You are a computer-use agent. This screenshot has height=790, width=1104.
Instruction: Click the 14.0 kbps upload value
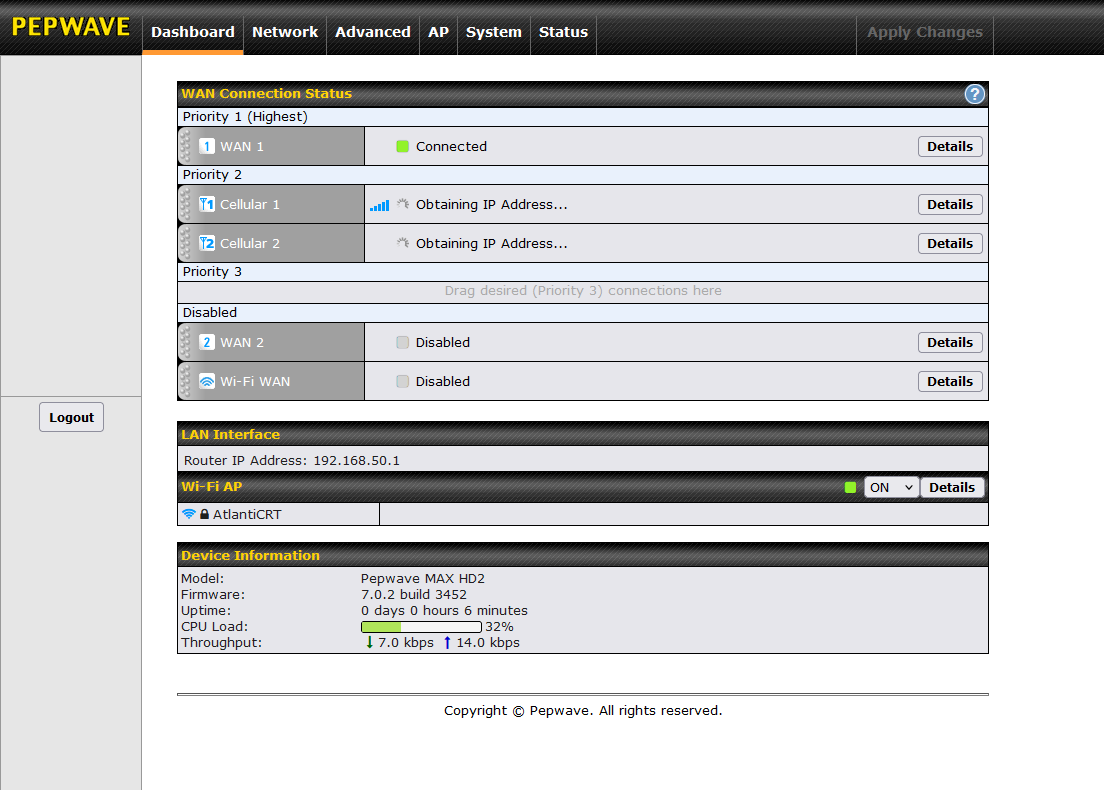coord(488,642)
